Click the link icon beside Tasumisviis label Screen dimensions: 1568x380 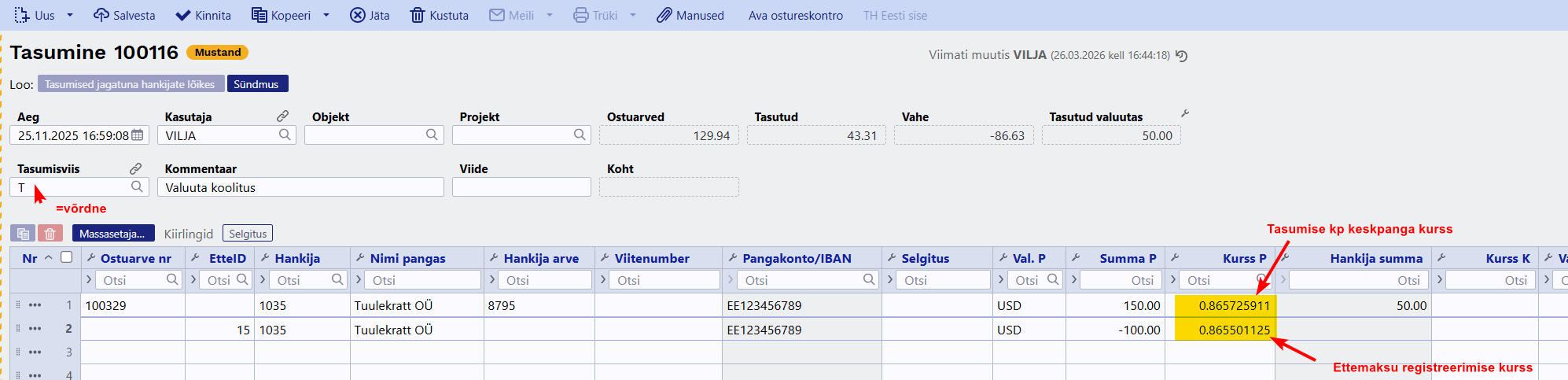[x=135, y=168]
